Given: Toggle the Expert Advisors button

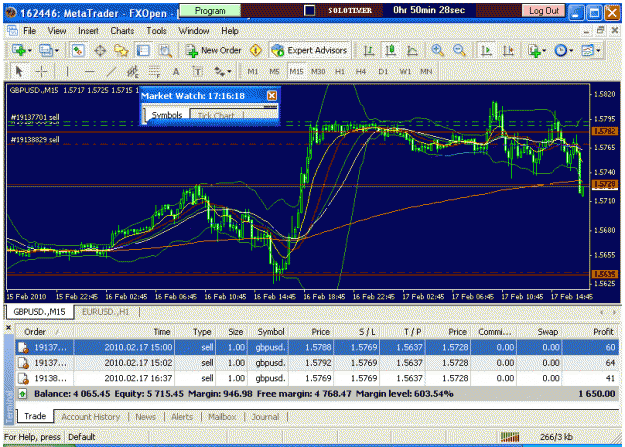Looking at the screenshot, I should point(309,51).
